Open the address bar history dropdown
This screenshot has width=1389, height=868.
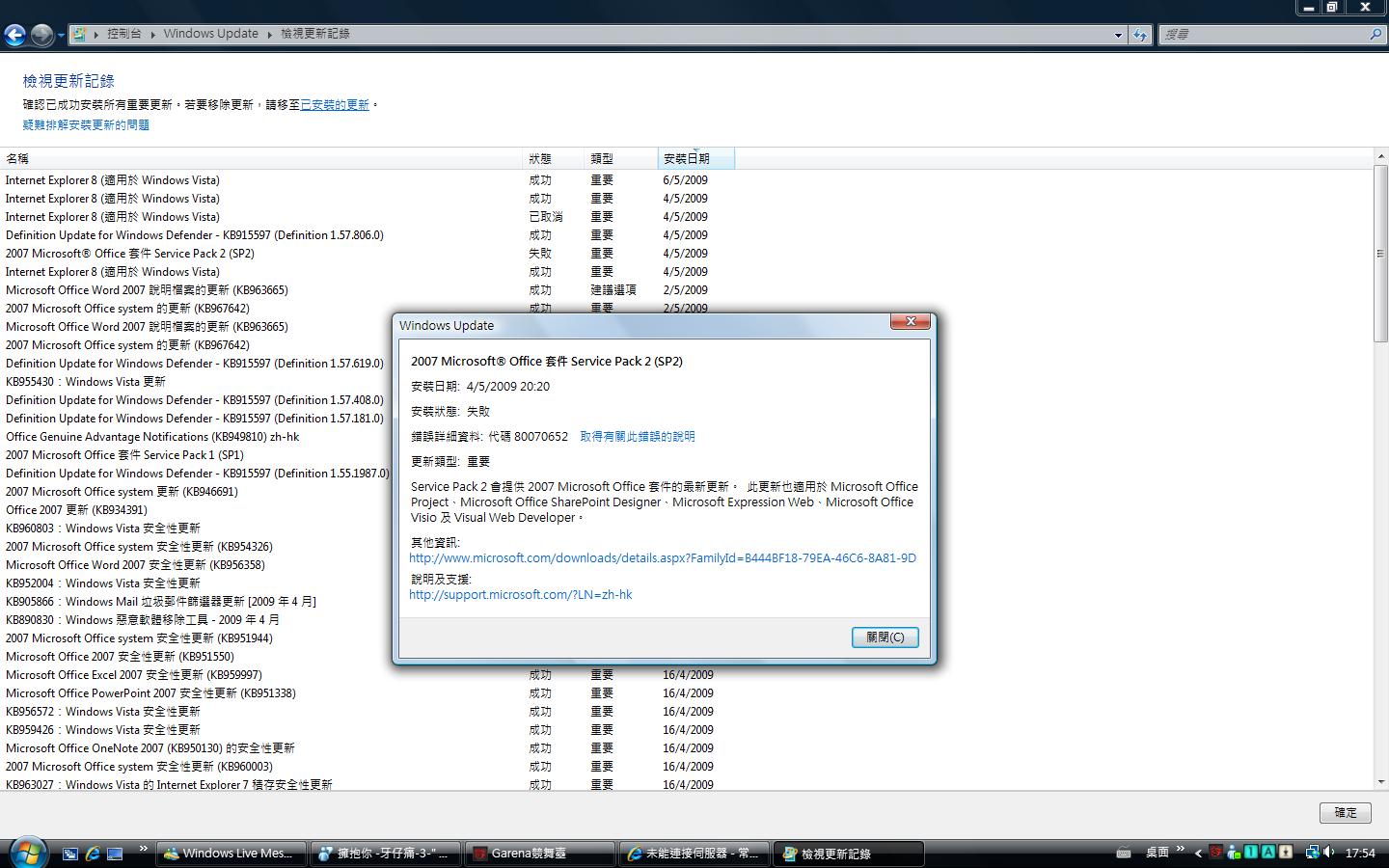coord(1118,35)
